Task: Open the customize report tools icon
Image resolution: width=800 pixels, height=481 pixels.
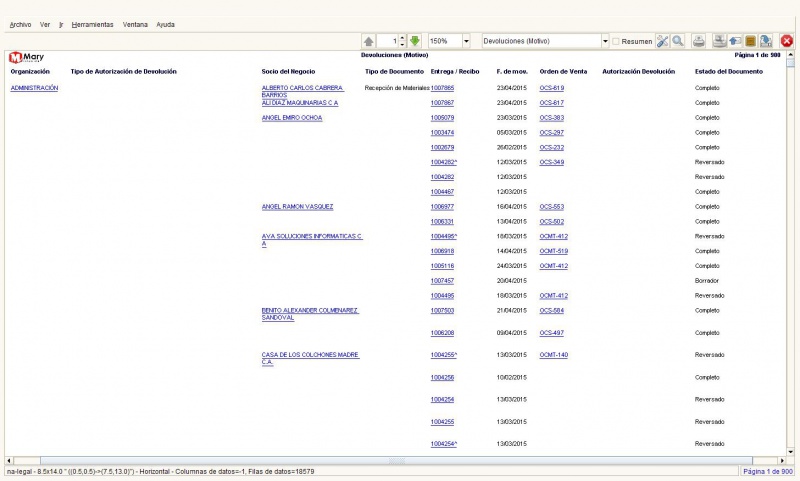Action: click(x=662, y=41)
